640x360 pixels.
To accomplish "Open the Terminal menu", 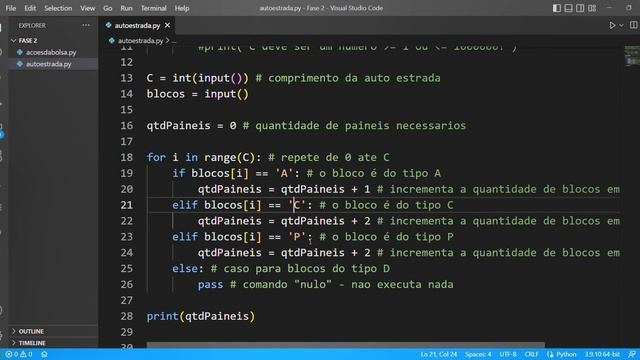I will pyautogui.click(x=153, y=8).
